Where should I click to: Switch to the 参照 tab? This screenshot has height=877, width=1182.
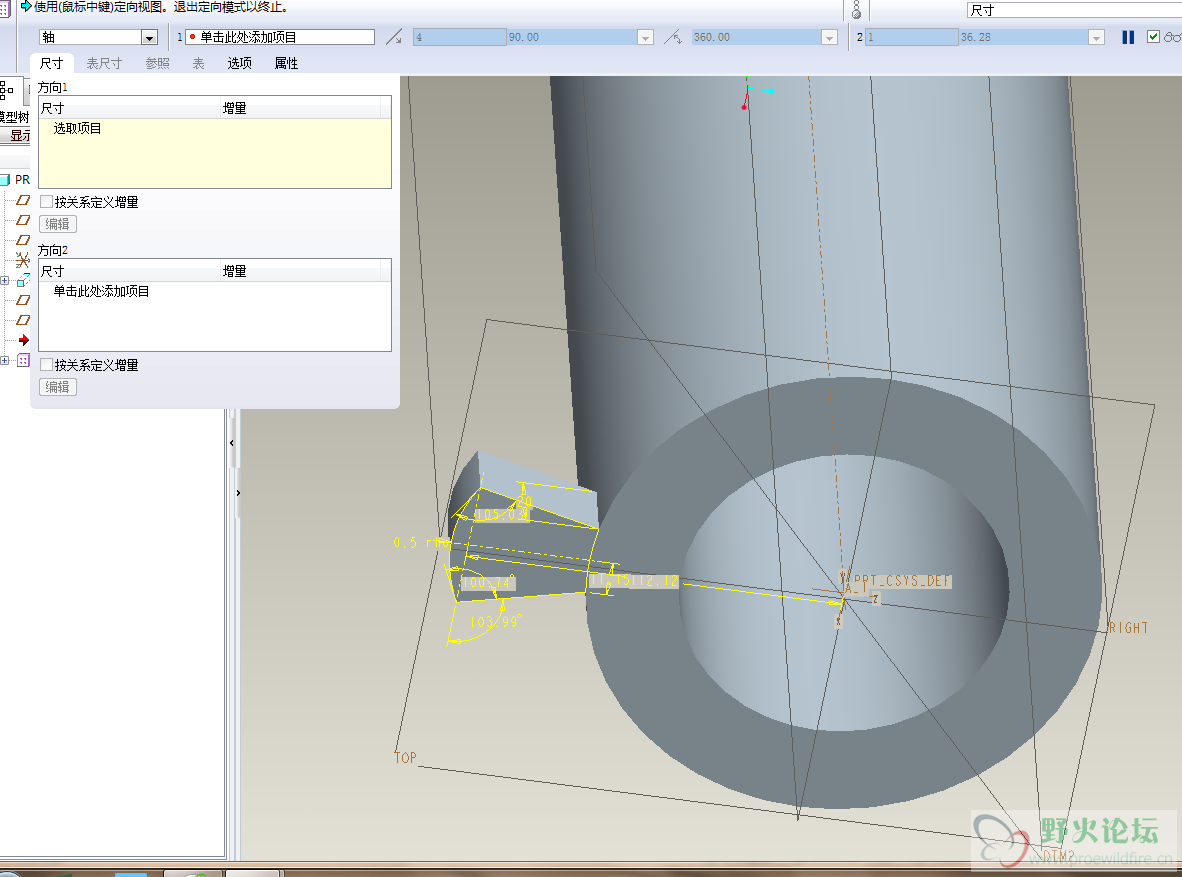point(158,63)
